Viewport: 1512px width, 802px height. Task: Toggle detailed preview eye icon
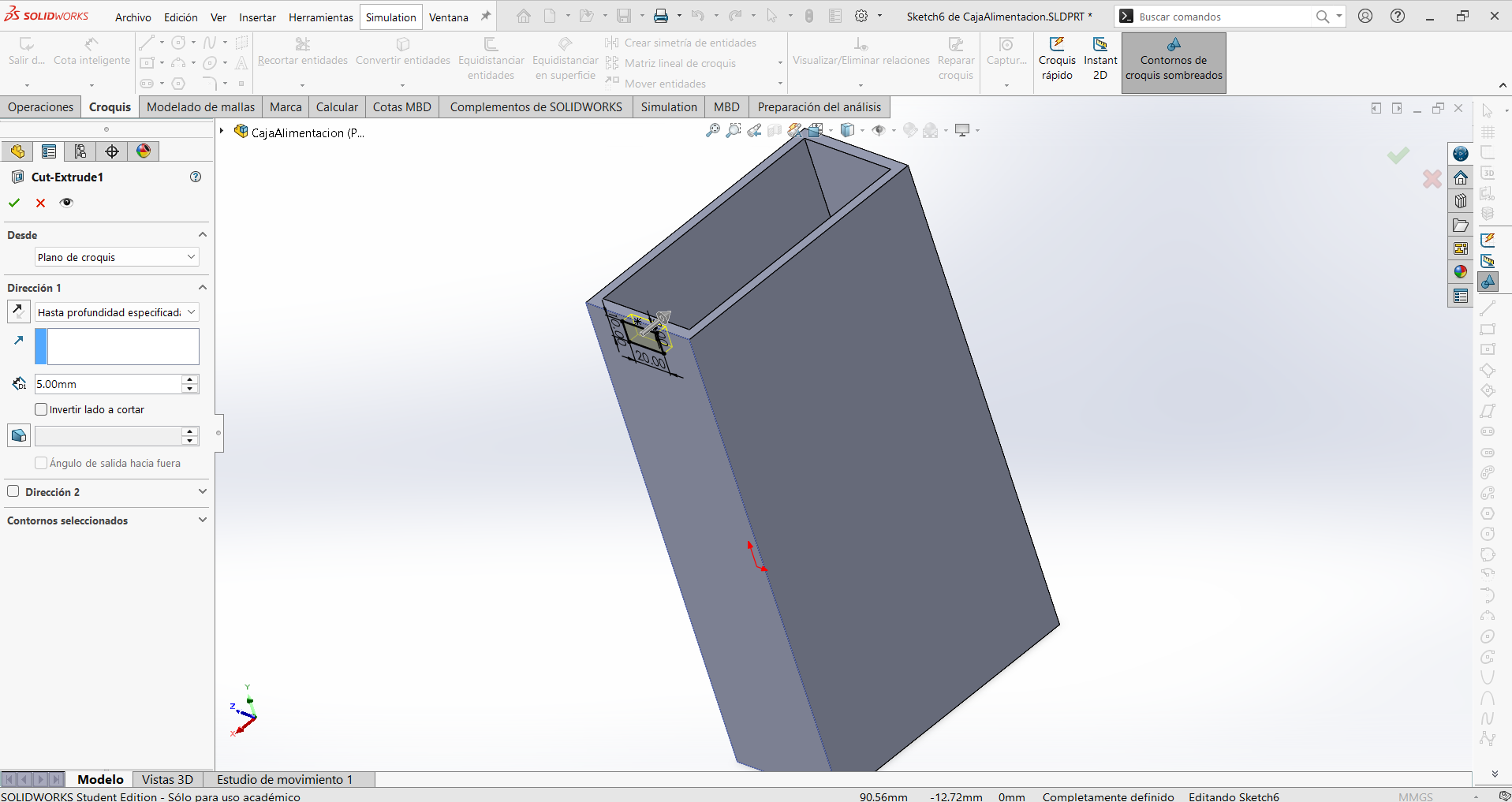point(67,203)
